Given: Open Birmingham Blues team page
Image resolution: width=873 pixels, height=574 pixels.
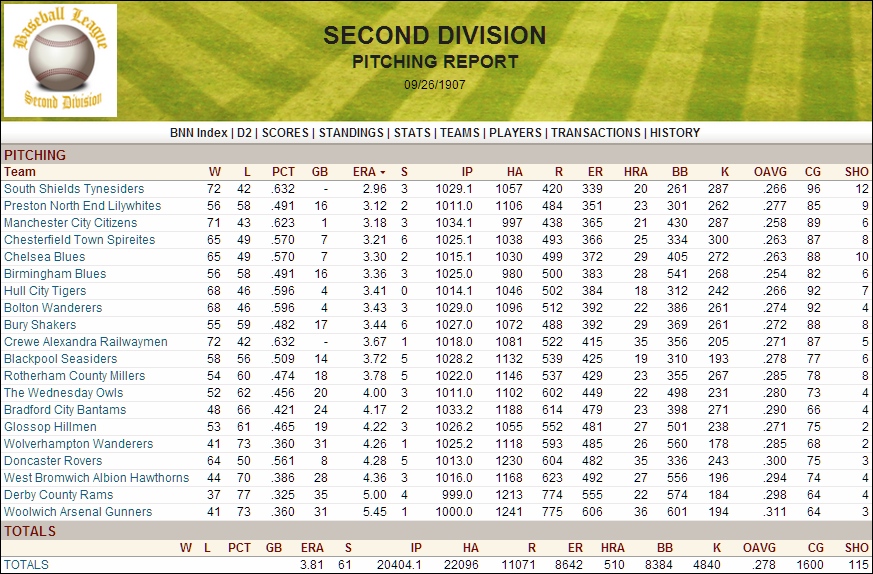Looking at the screenshot, I should point(55,274).
